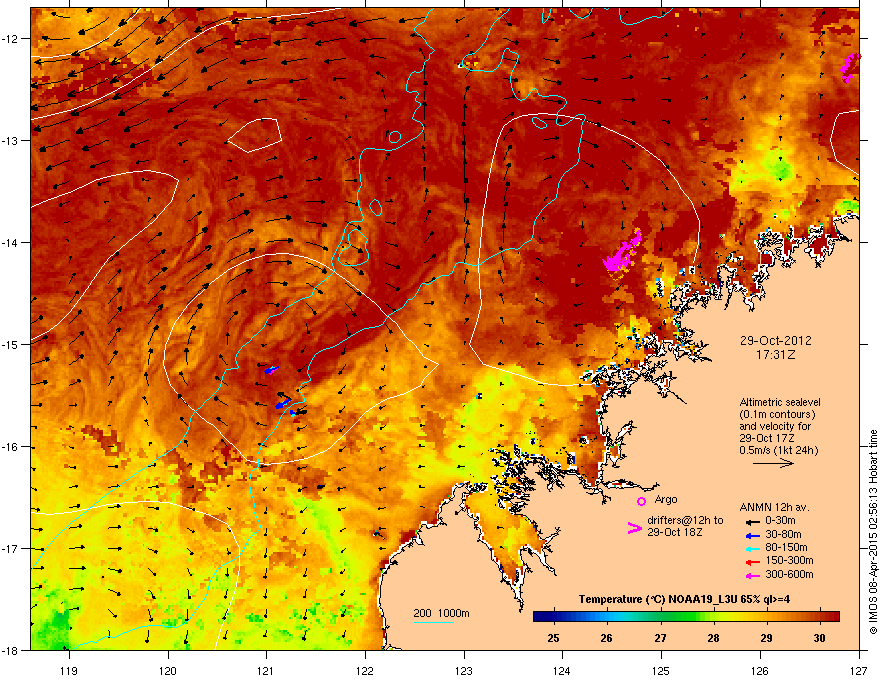Screen dimensions: 880x680
Task: Click the '0.5m/s (1kt 24h)' text
Action: pos(779,451)
